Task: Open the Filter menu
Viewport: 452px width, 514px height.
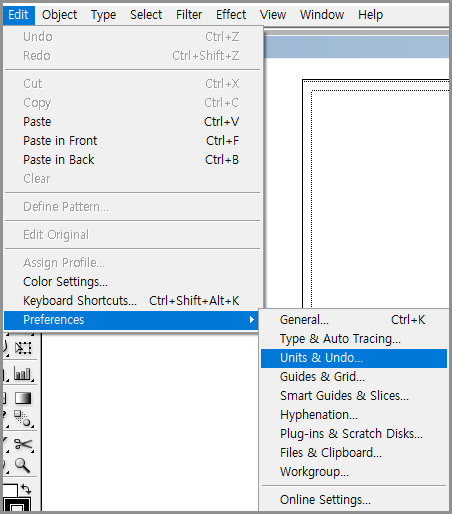Action: tap(189, 15)
